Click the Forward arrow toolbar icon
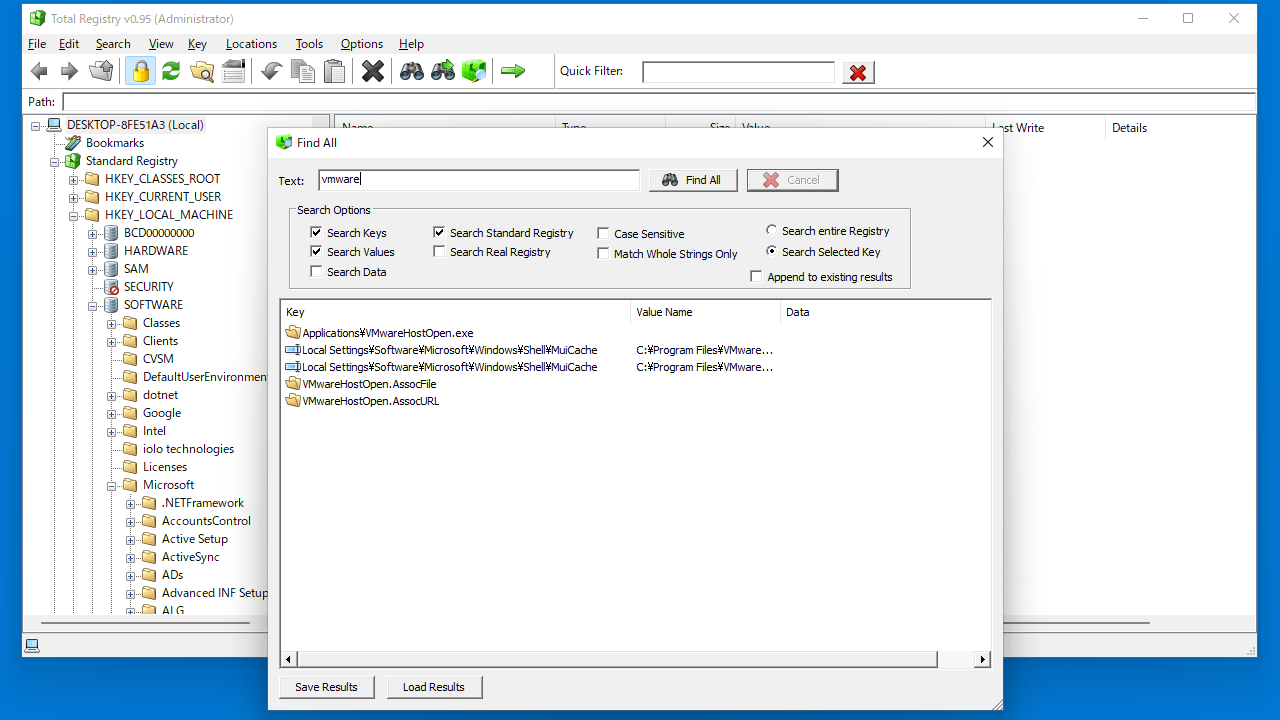 pyautogui.click(x=69, y=71)
